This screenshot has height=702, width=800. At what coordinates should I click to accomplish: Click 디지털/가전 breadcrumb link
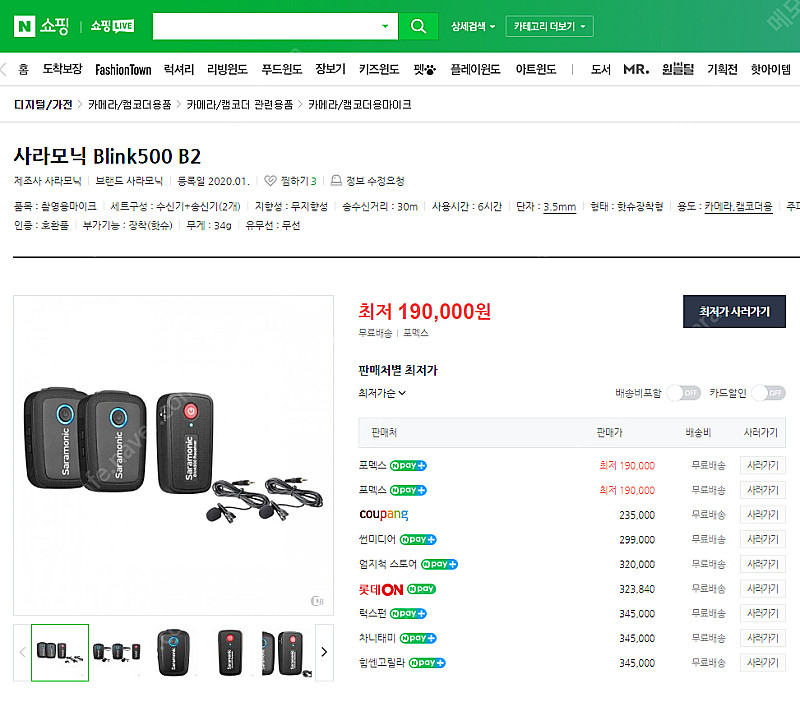43,105
